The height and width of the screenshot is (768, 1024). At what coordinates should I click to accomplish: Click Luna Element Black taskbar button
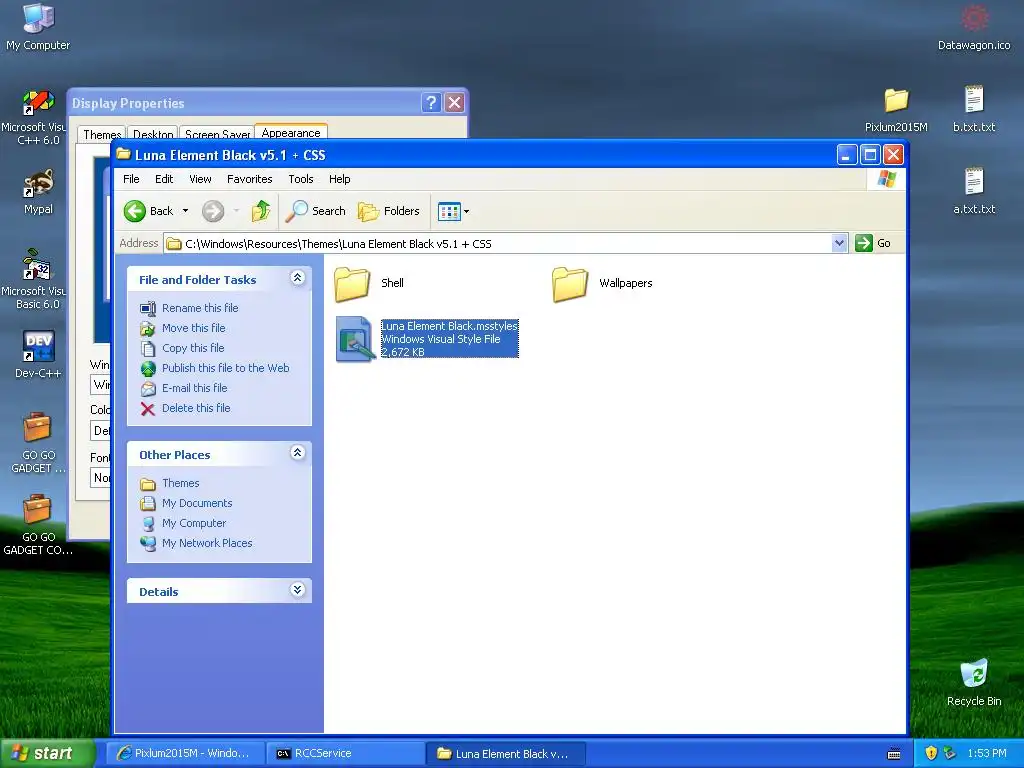point(506,754)
